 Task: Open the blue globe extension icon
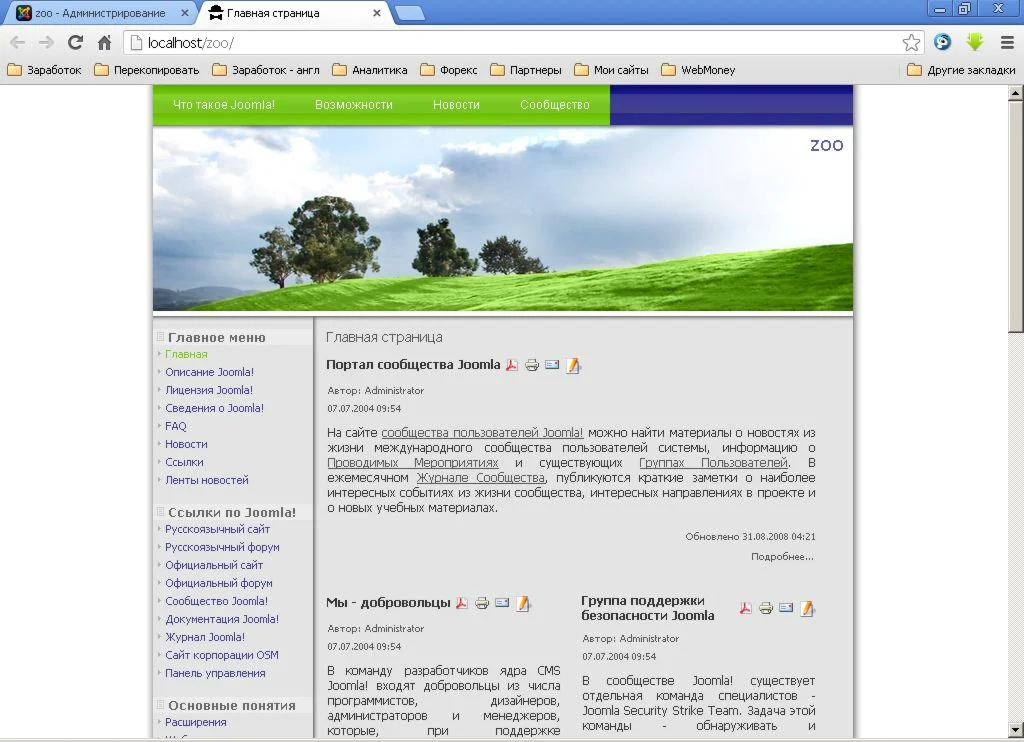(x=942, y=42)
